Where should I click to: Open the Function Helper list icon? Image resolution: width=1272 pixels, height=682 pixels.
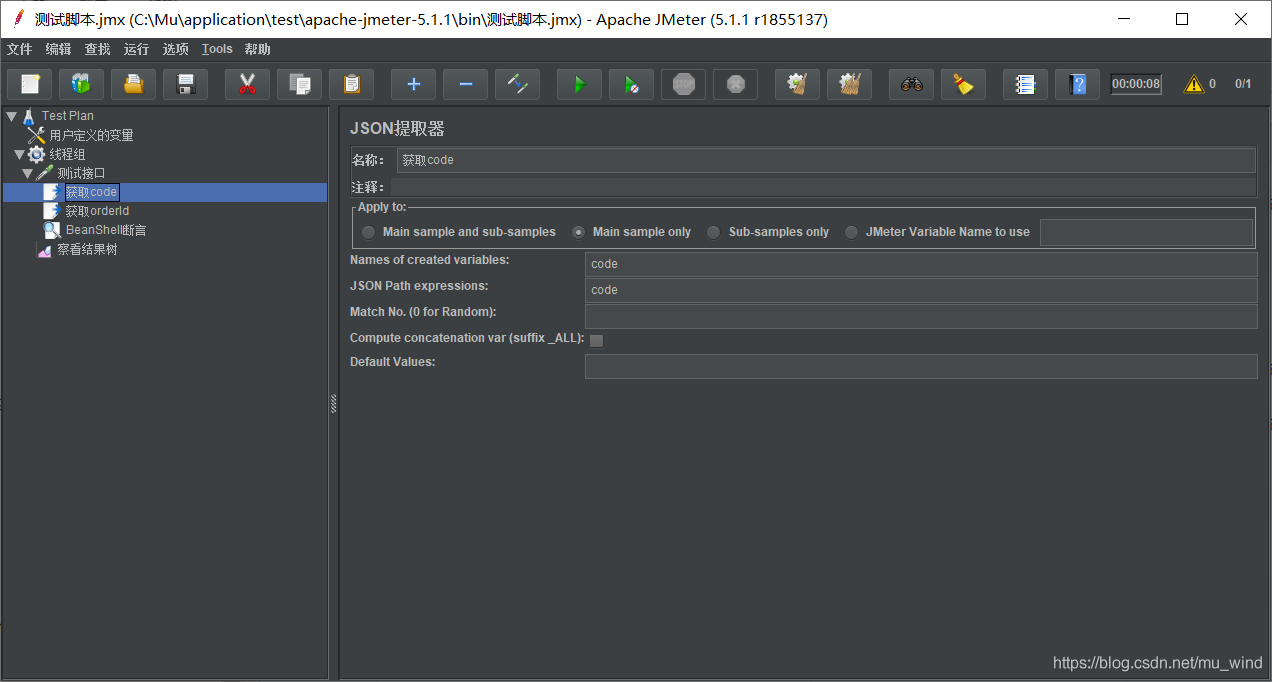[1025, 85]
